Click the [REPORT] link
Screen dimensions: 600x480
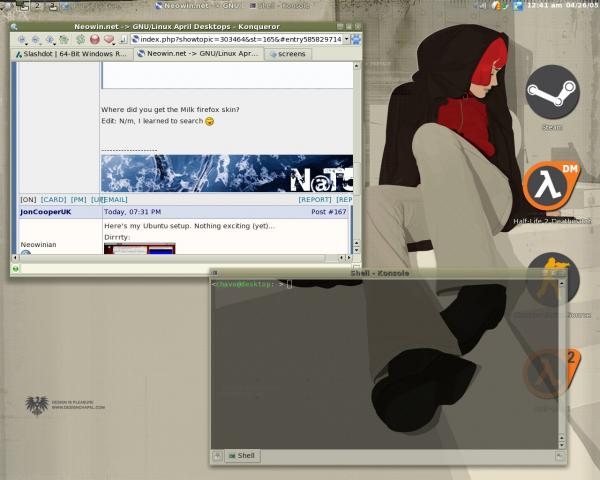[x=315, y=199]
